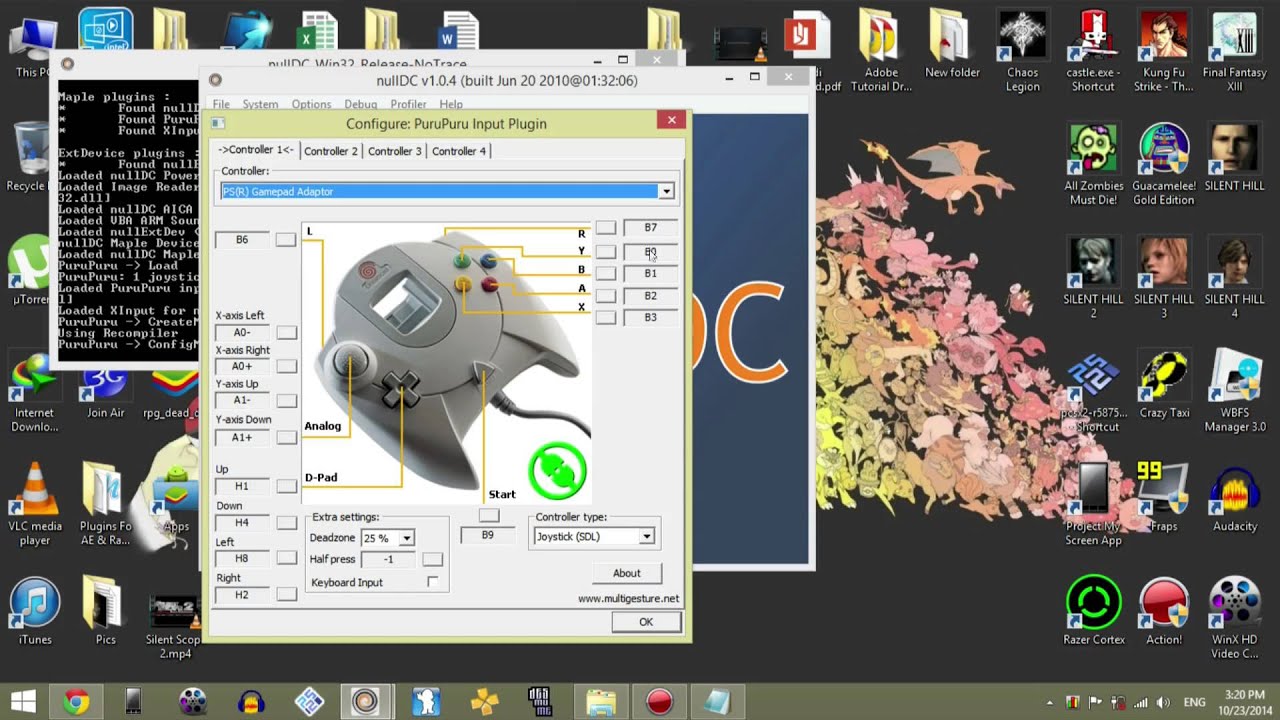
Task: Click the assign button beside the A1- field
Action: click(286, 401)
